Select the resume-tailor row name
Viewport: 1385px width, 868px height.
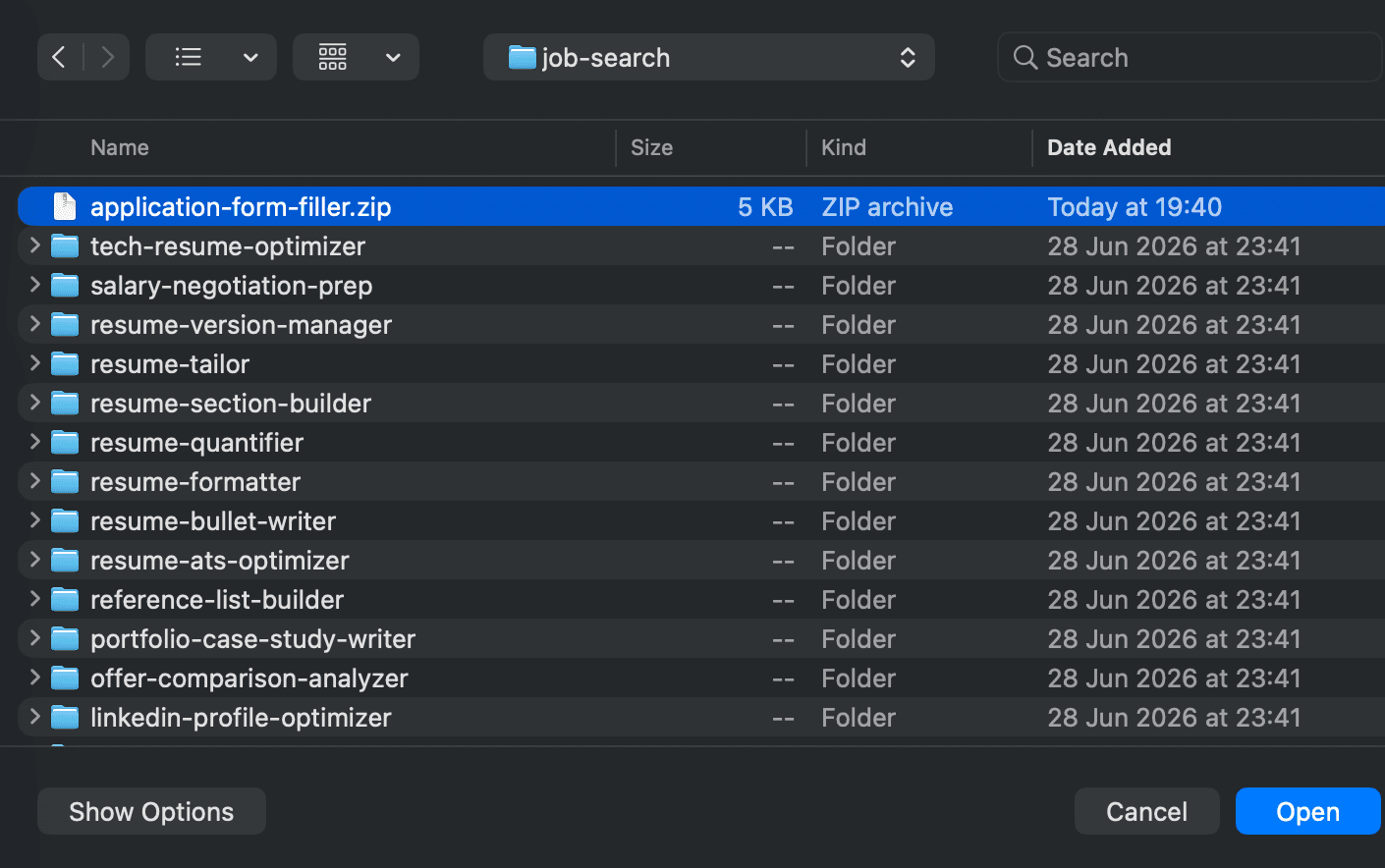pyautogui.click(x=170, y=364)
